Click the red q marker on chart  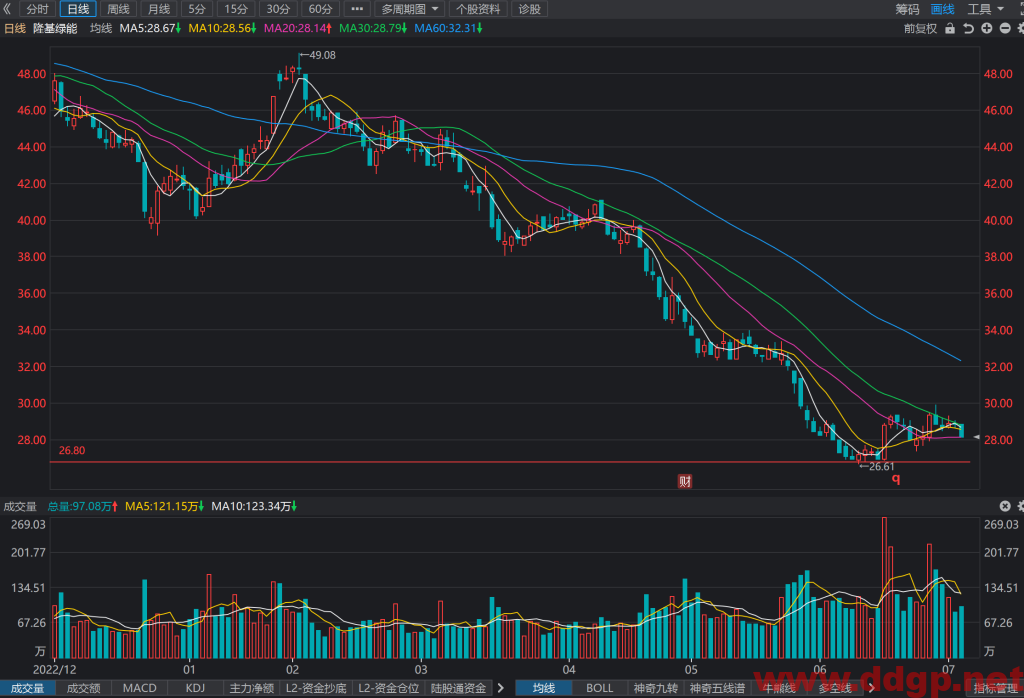coord(896,479)
